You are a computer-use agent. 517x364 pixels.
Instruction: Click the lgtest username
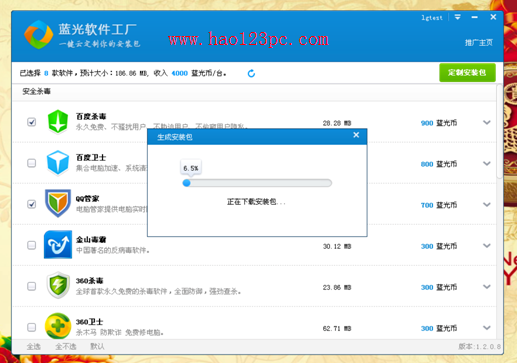point(432,18)
